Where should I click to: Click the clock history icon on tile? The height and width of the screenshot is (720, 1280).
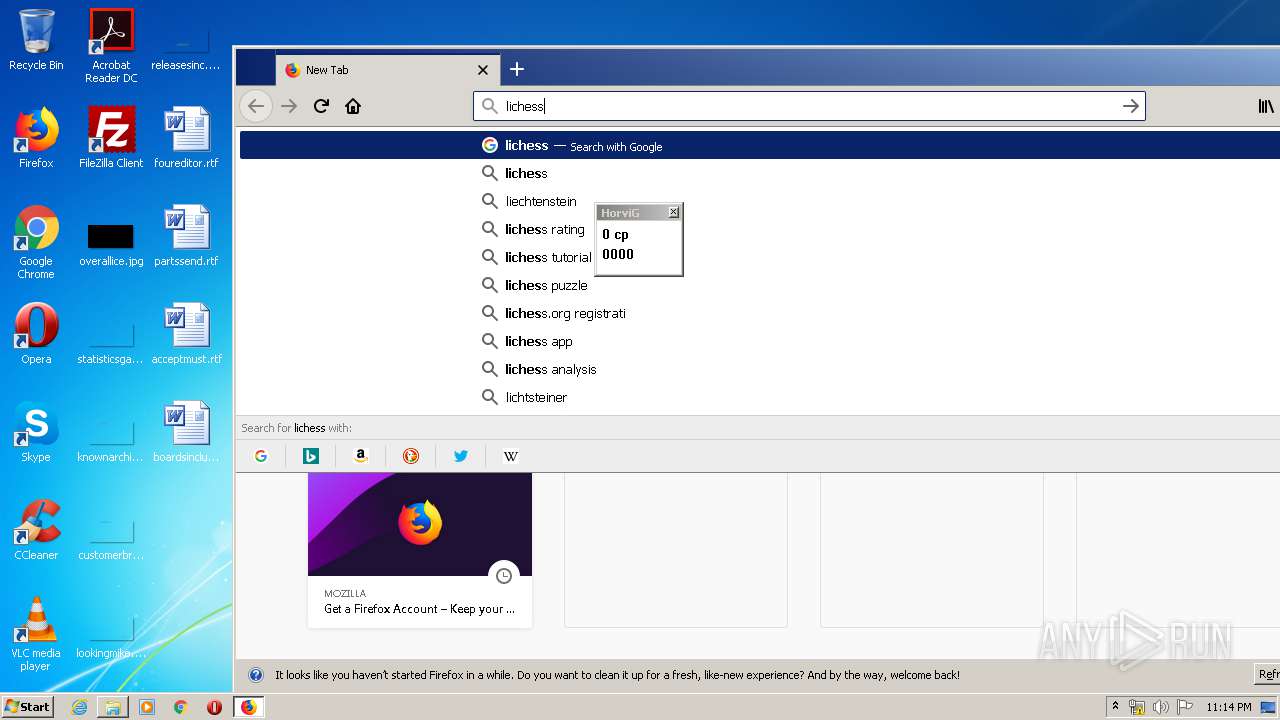tap(504, 576)
